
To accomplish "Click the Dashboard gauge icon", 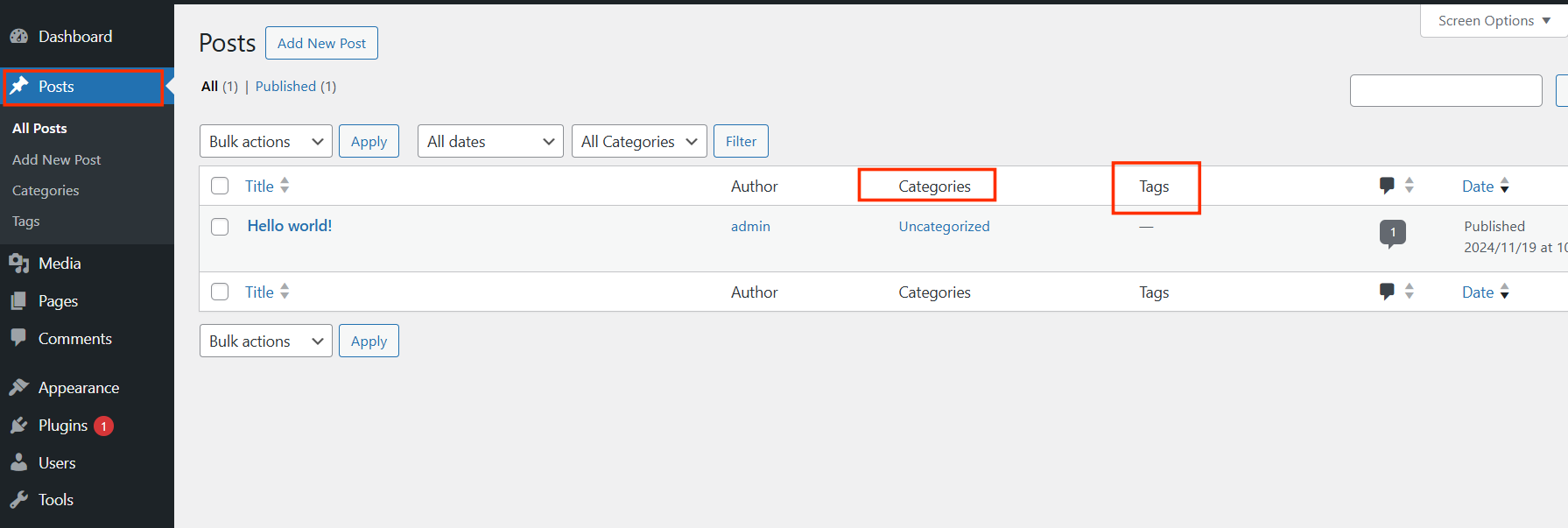I will (x=18, y=37).
